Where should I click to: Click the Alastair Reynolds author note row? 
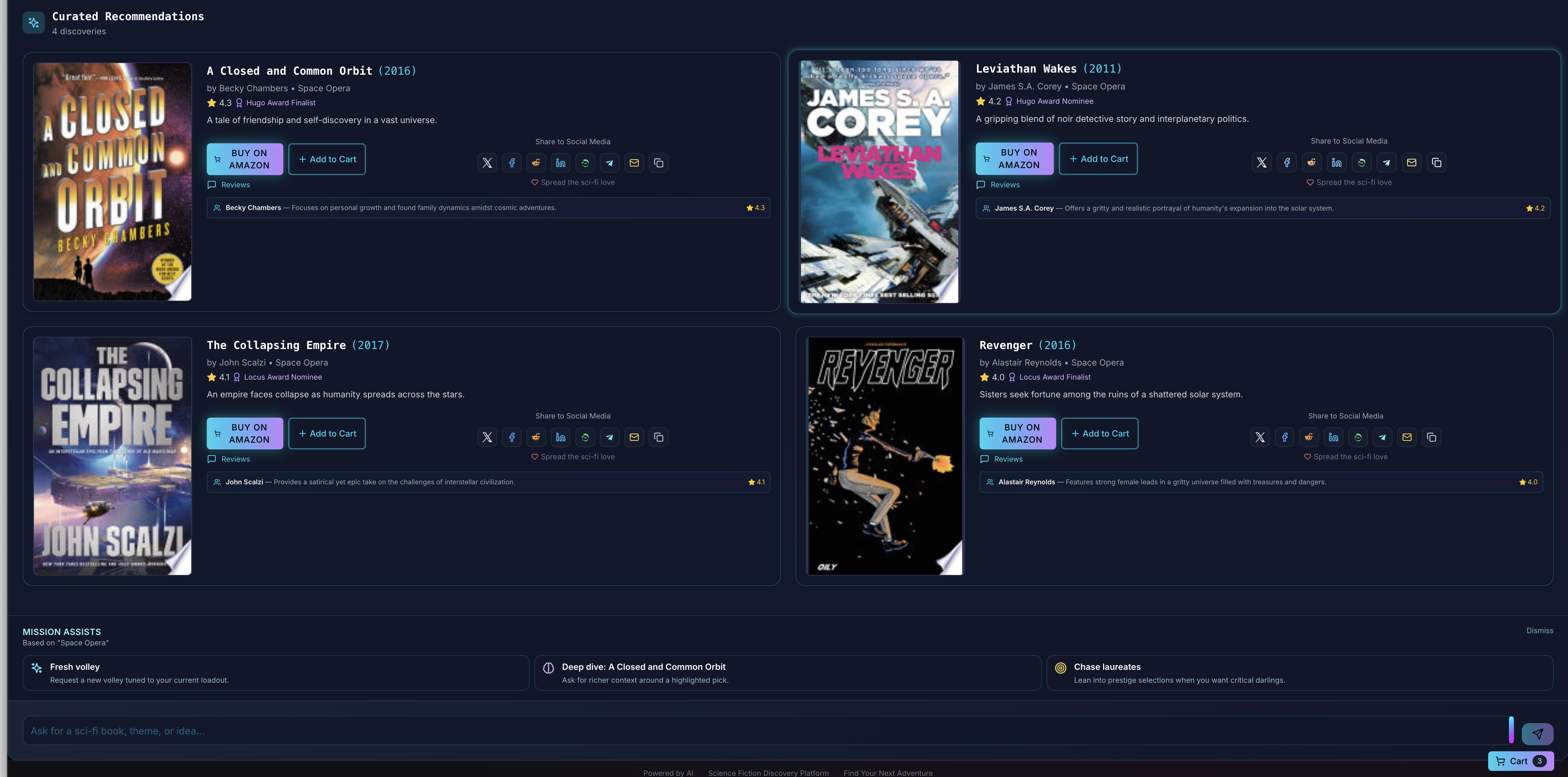1261,482
